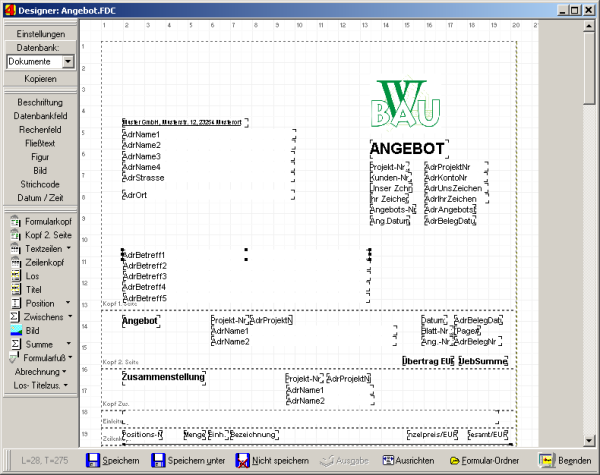The width and height of the screenshot is (600, 475).
Task: Insert a Datenbankfeld element
Action: [40, 116]
